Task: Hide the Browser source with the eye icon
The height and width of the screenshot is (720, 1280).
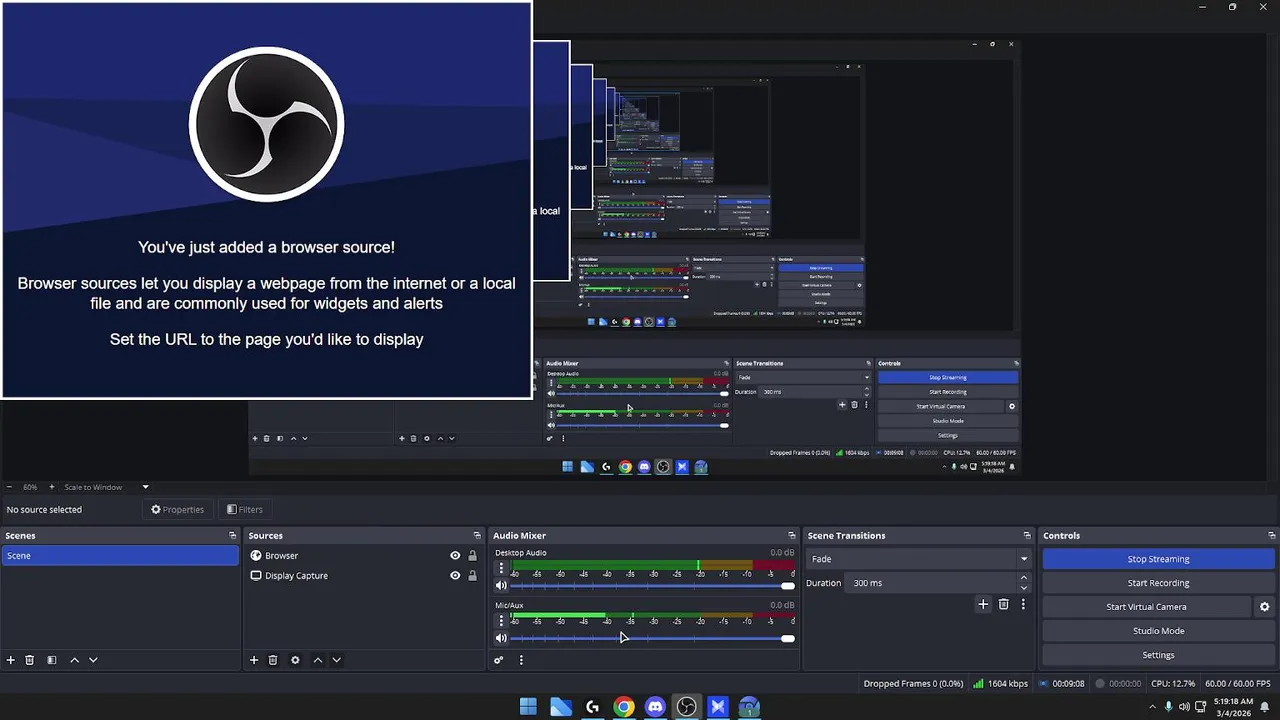Action: (455, 556)
